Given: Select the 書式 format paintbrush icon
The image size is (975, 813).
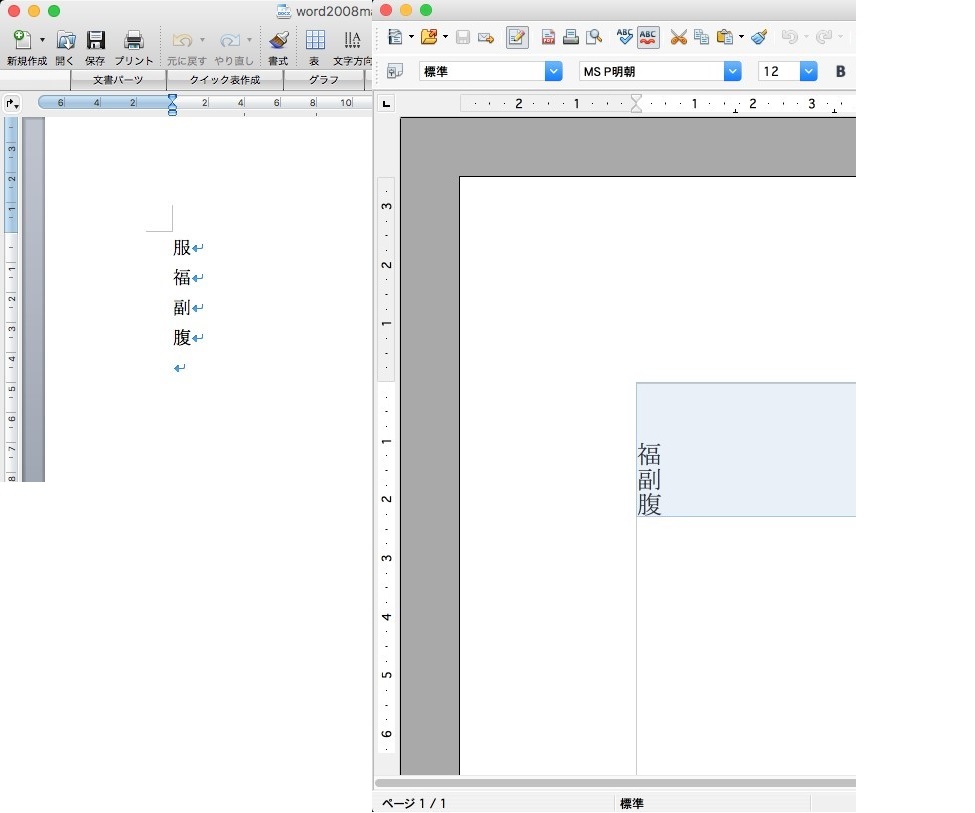Looking at the screenshot, I should click(x=278, y=40).
